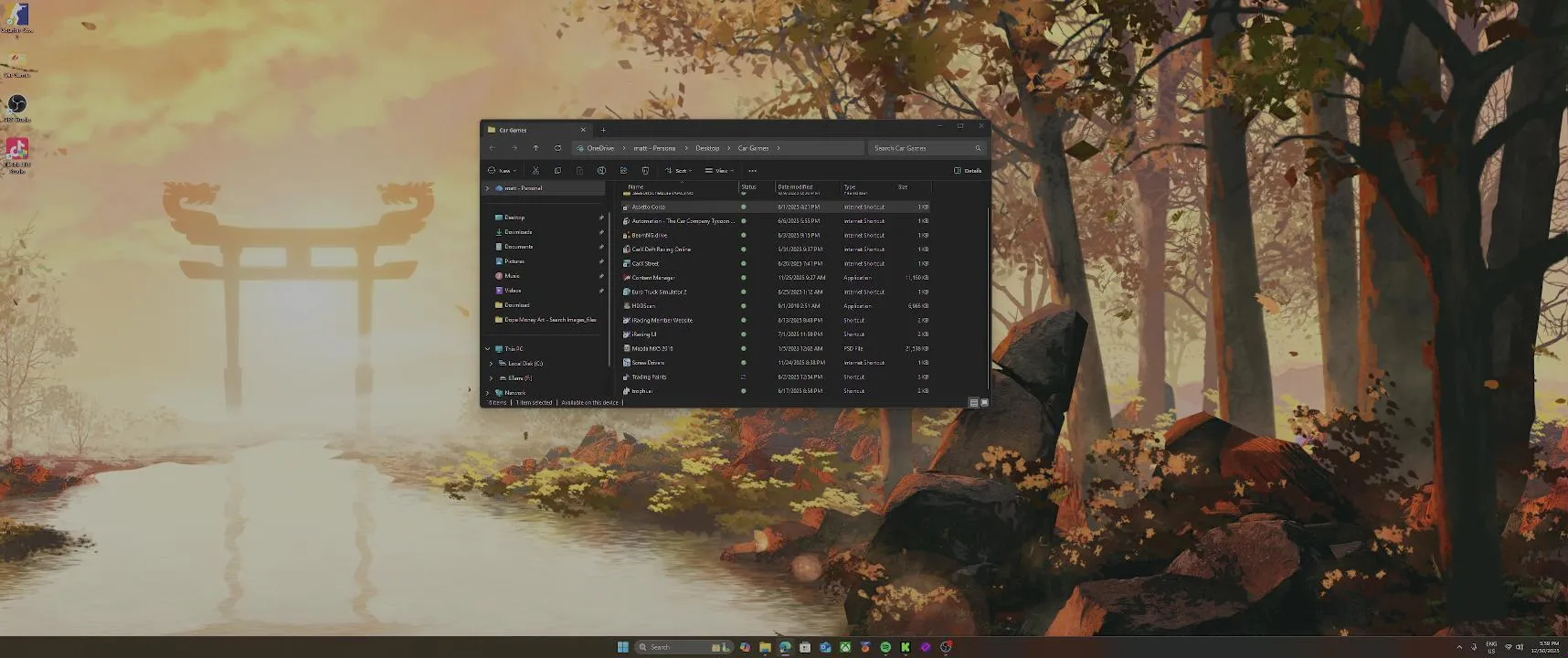Click chevron after OneDrive in address bar
This screenshot has width=1568, height=658.
(x=624, y=148)
